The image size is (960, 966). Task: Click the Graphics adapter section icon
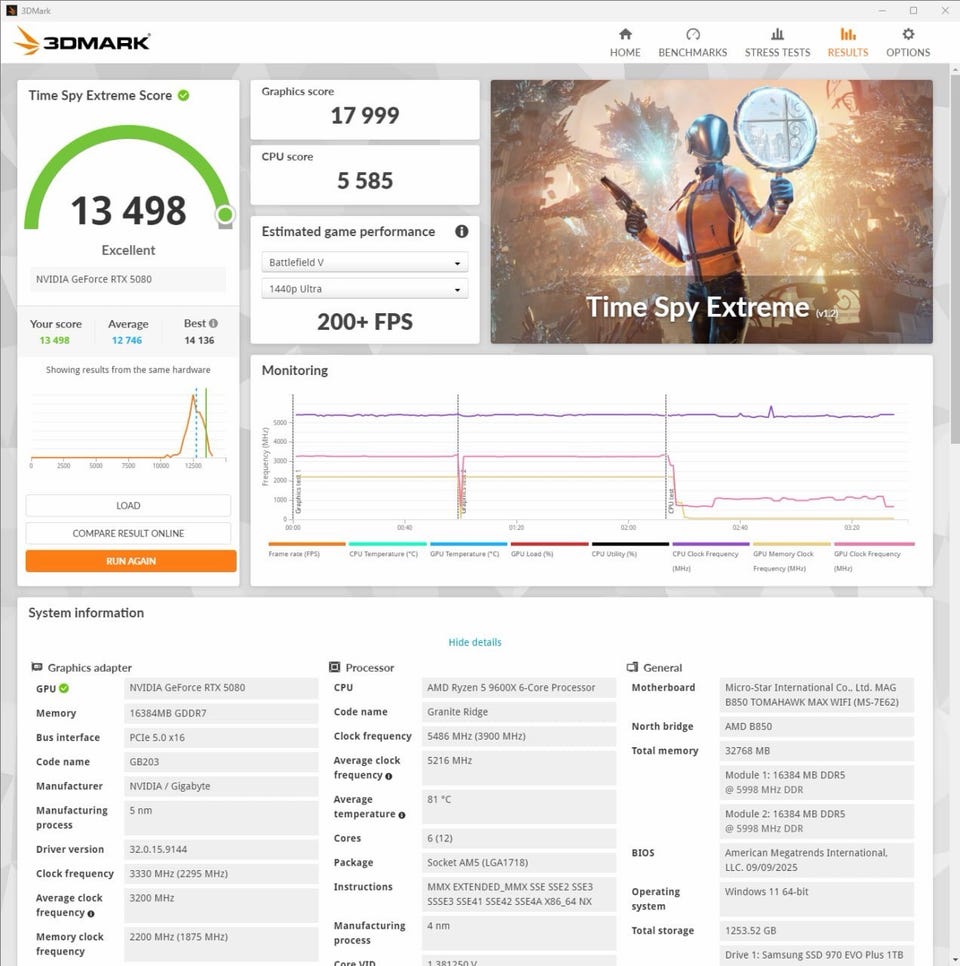(x=37, y=667)
